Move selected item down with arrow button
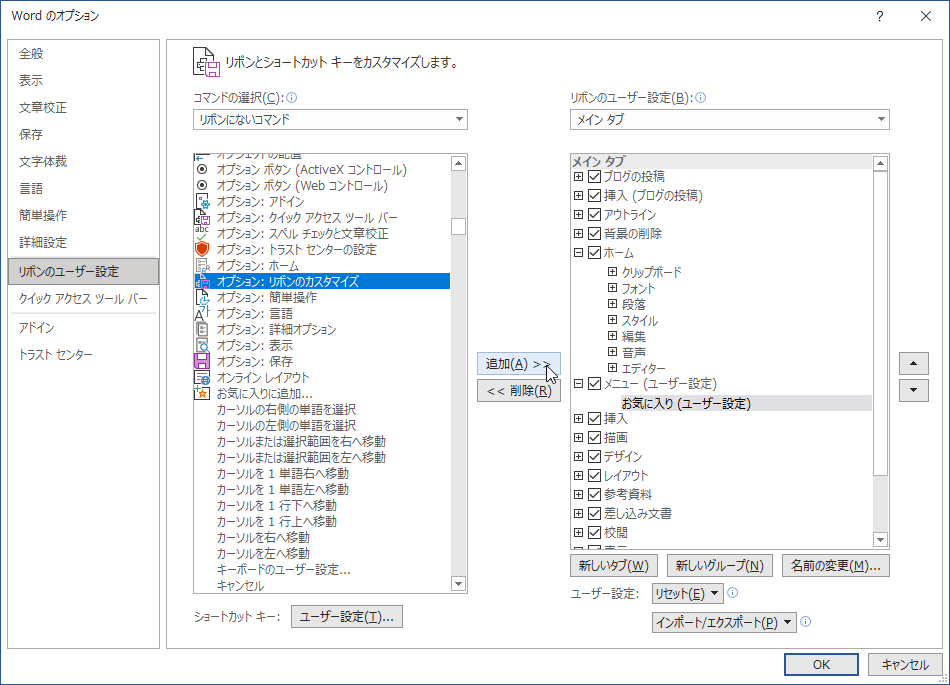 tap(914, 390)
